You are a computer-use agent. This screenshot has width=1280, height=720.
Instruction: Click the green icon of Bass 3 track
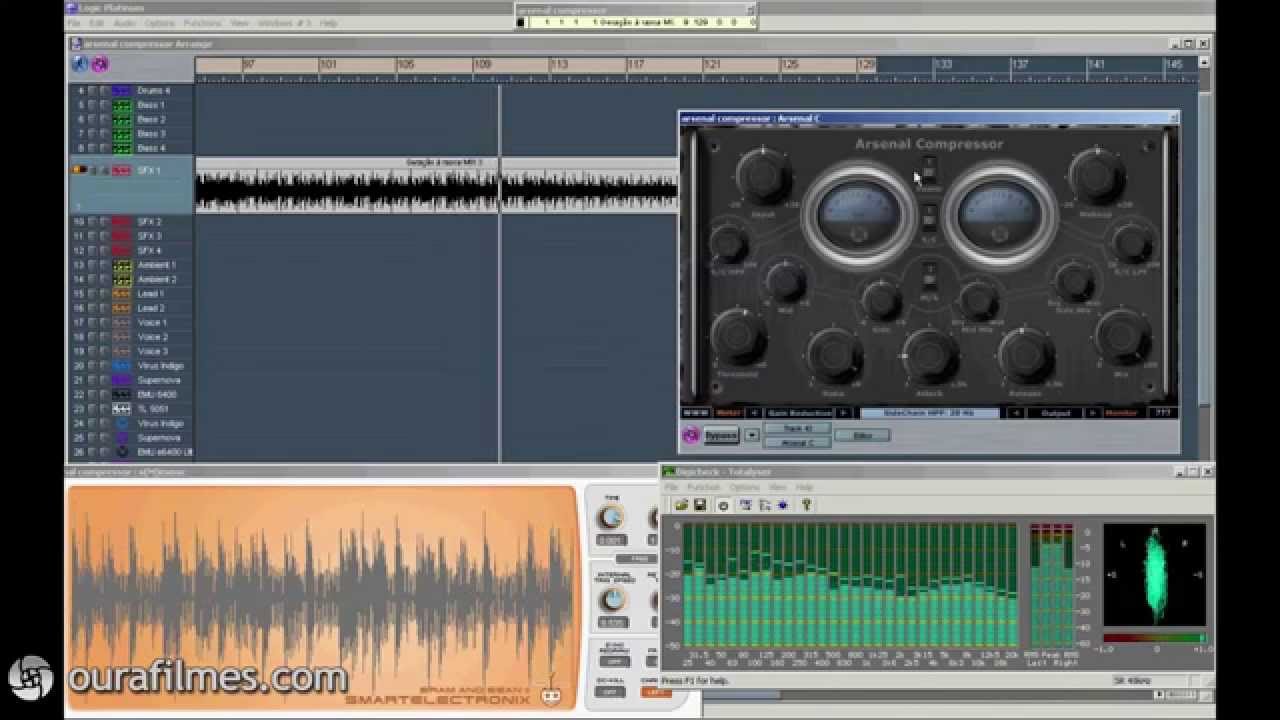pyautogui.click(x=122, y=134)
